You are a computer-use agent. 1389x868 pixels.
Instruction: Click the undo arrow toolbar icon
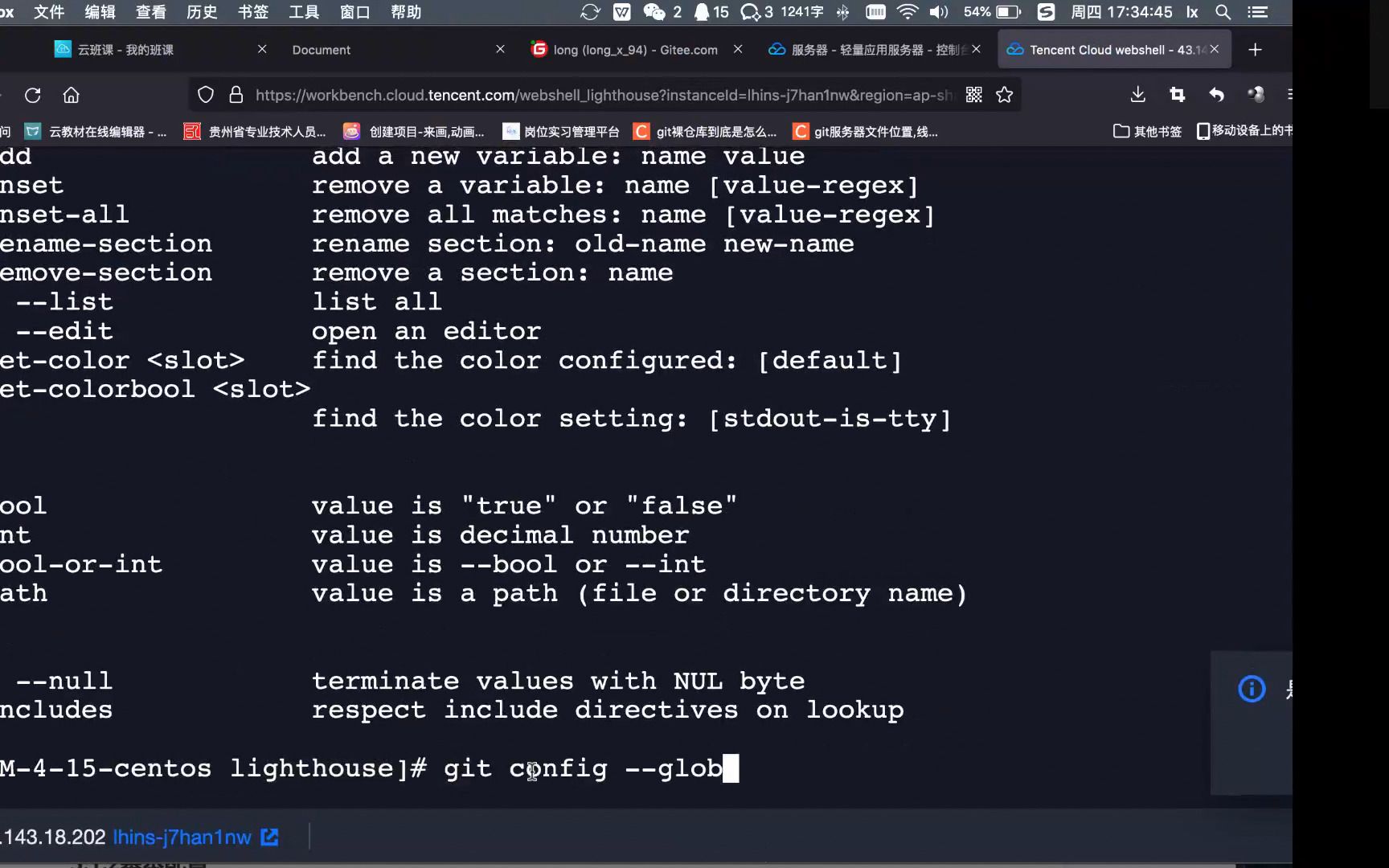point(1216,95)
